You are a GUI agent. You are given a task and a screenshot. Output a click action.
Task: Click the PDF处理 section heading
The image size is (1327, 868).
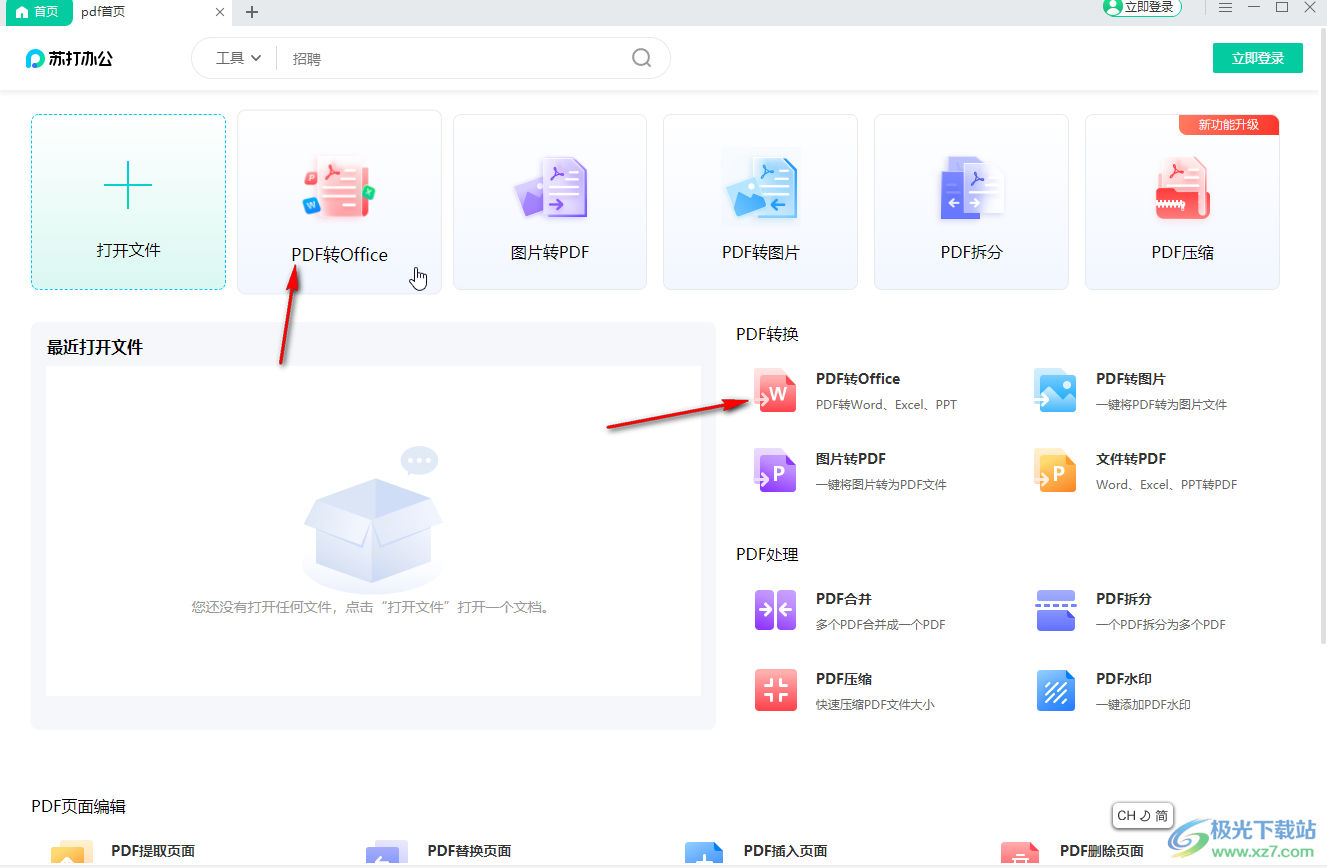(x=767, y=555)
